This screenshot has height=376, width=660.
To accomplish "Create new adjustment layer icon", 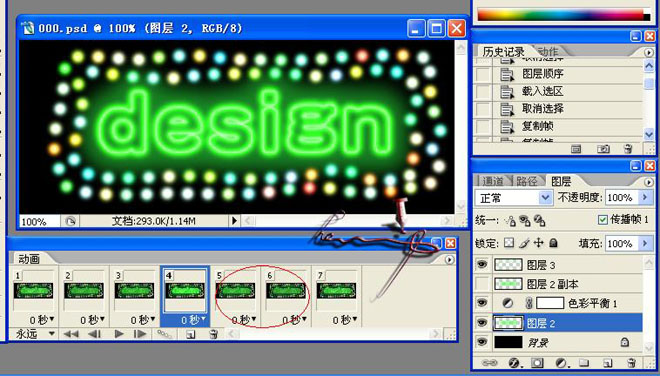I will (x=560, y=363).
